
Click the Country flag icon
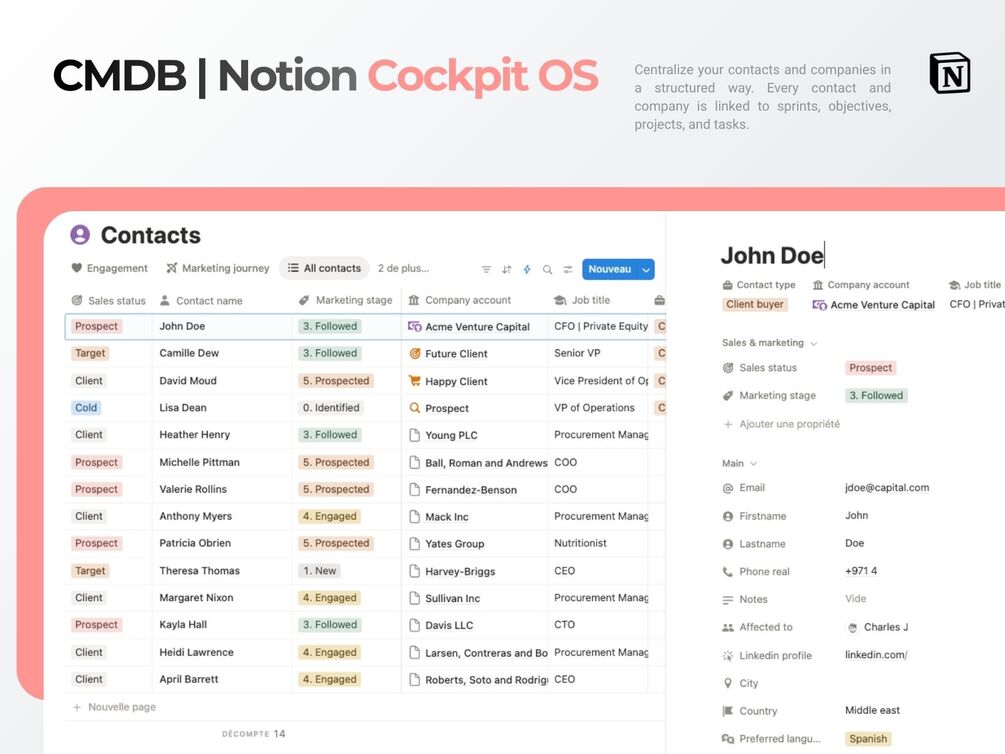point(727,711)
